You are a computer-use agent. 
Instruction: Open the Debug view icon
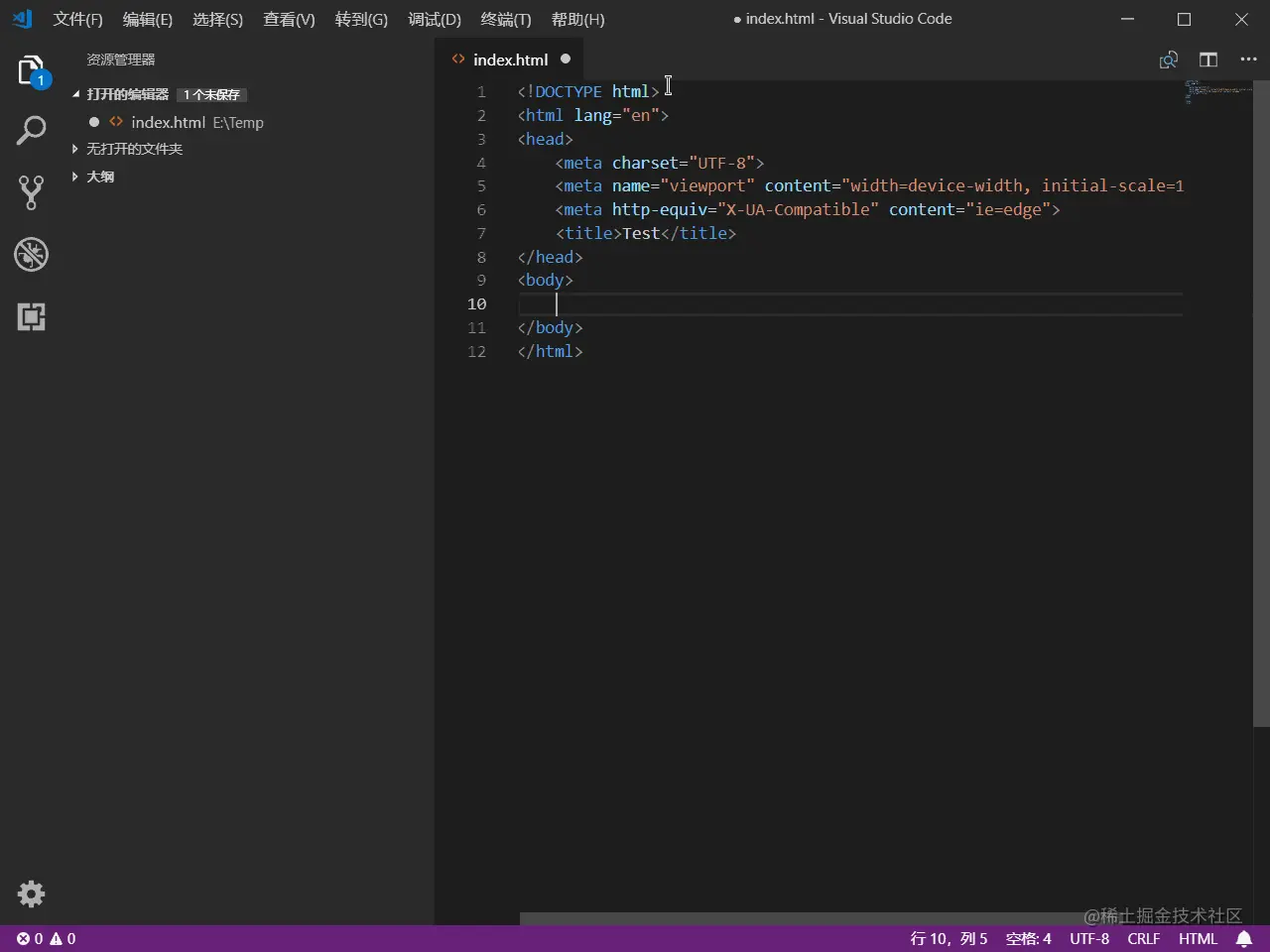pos(32,255)
